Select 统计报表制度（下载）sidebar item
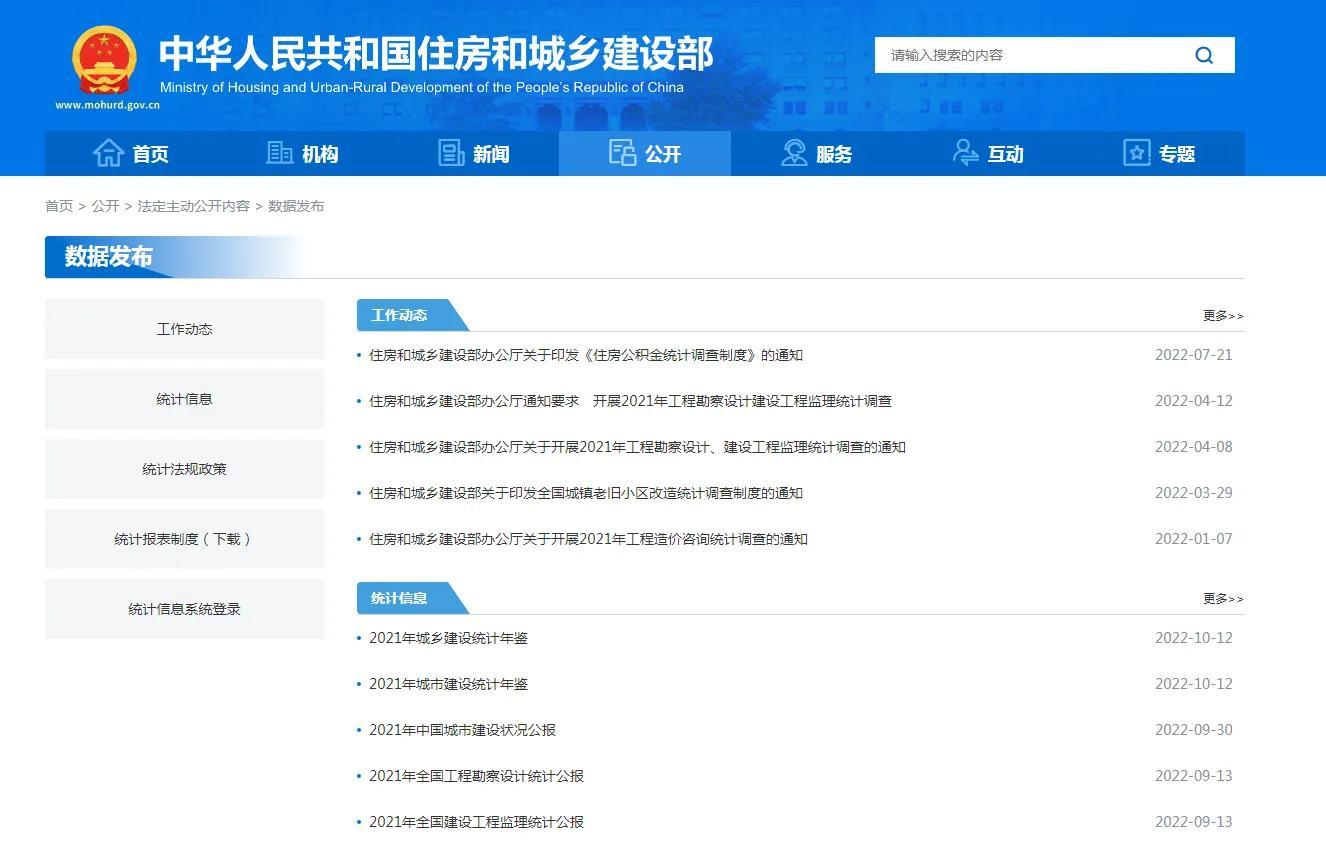 (x=185, y=539)
